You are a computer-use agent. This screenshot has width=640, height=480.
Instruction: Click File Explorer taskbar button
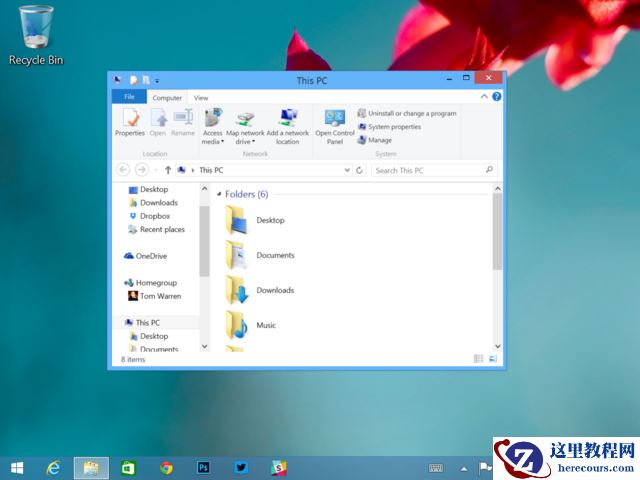[91, 468]
